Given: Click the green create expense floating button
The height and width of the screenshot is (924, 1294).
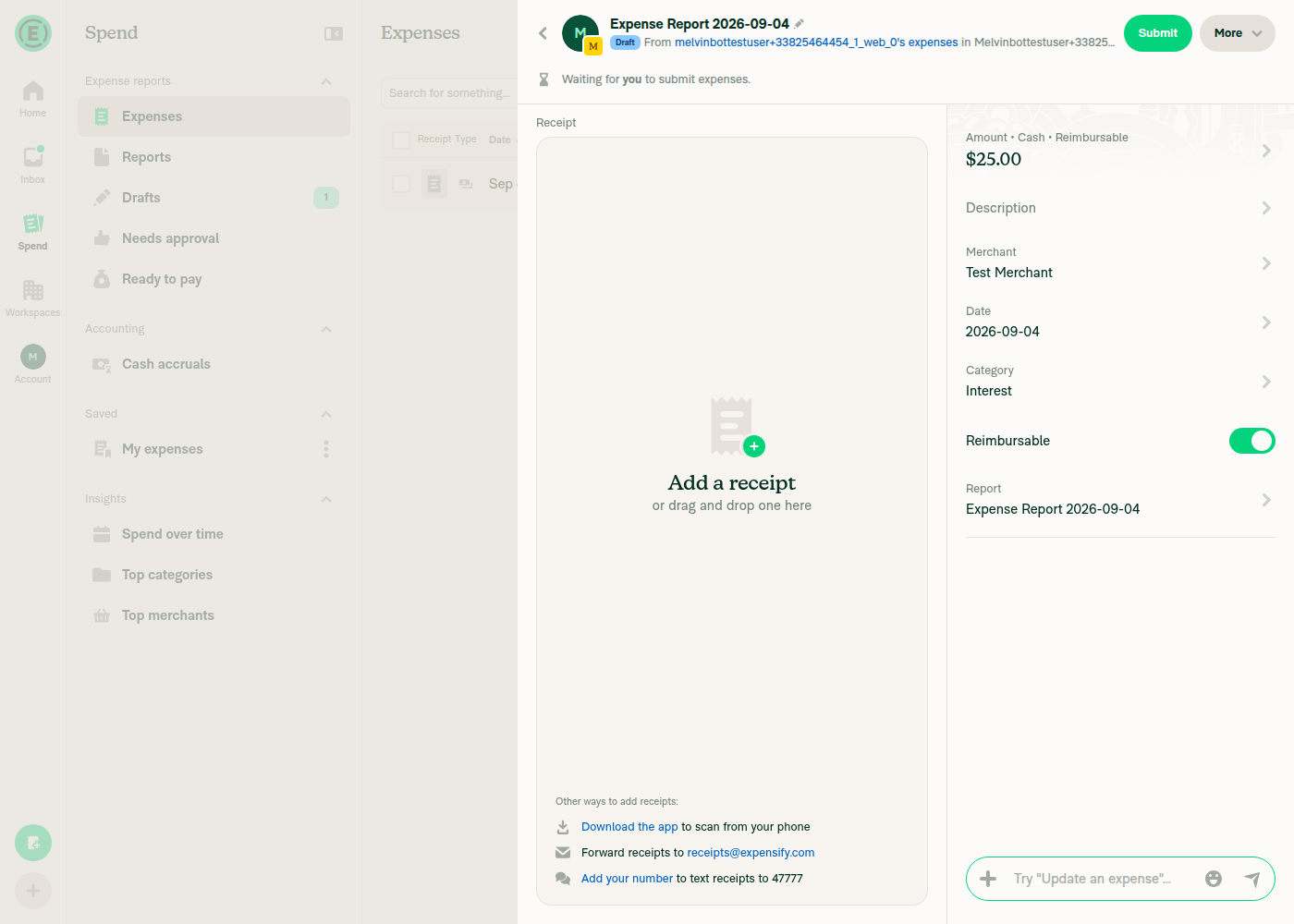Looking at the screenshot, I should [x=33, y=843].
